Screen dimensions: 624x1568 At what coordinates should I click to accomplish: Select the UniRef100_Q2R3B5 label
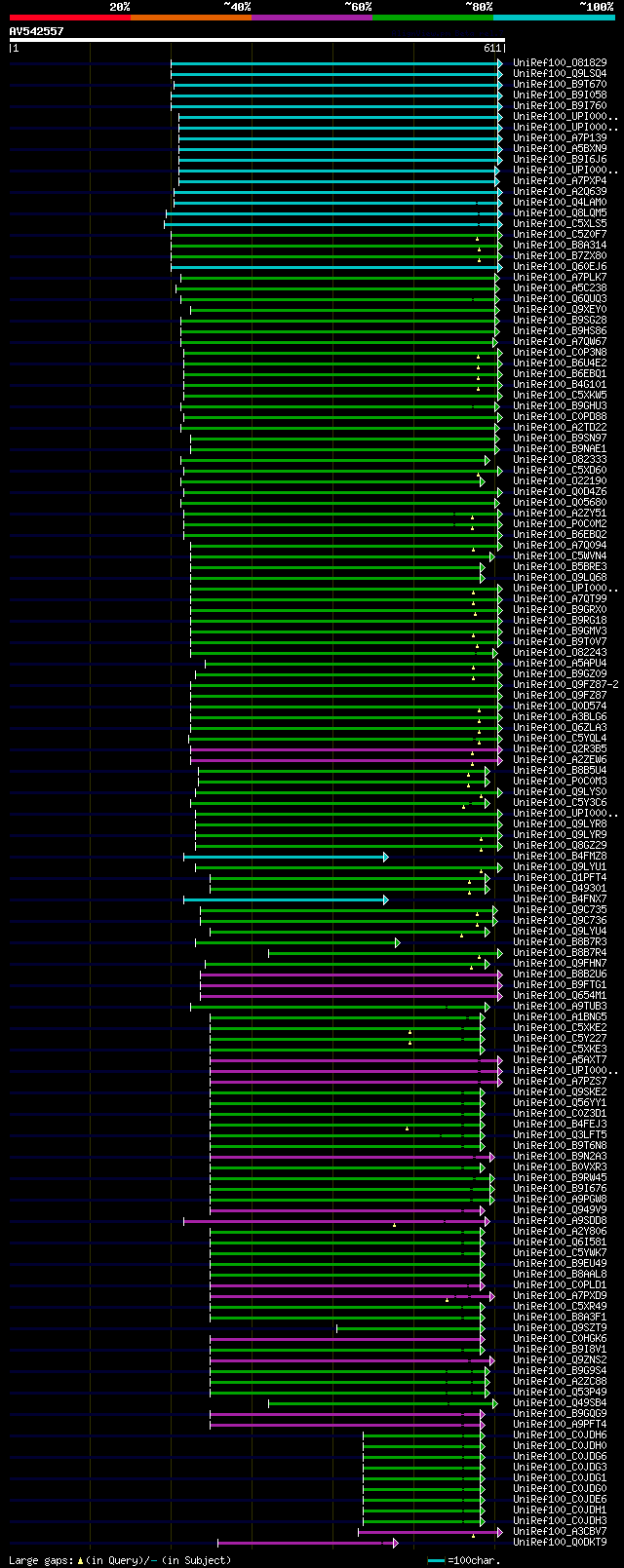tap(560, 749)
